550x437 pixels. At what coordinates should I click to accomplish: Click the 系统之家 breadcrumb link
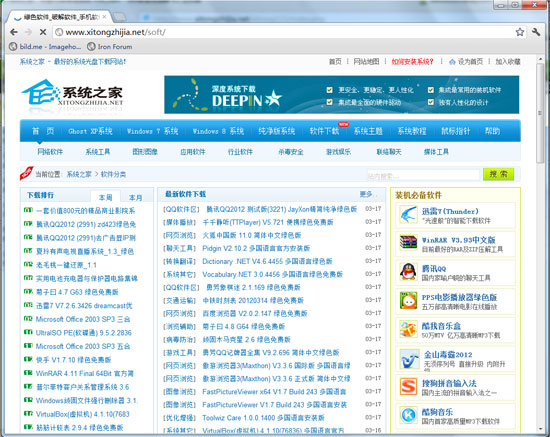click(x=79, y=174)
